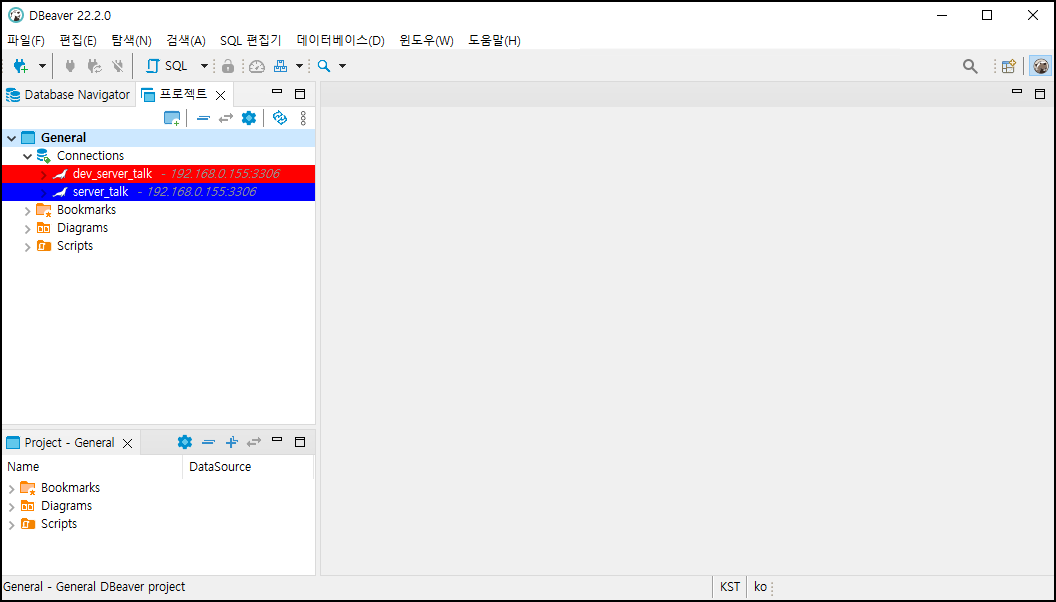Click the refresh icon in 프로젝트 toolbar
Viewport: 1056px width, 602px height.
[x=279, y=119]
